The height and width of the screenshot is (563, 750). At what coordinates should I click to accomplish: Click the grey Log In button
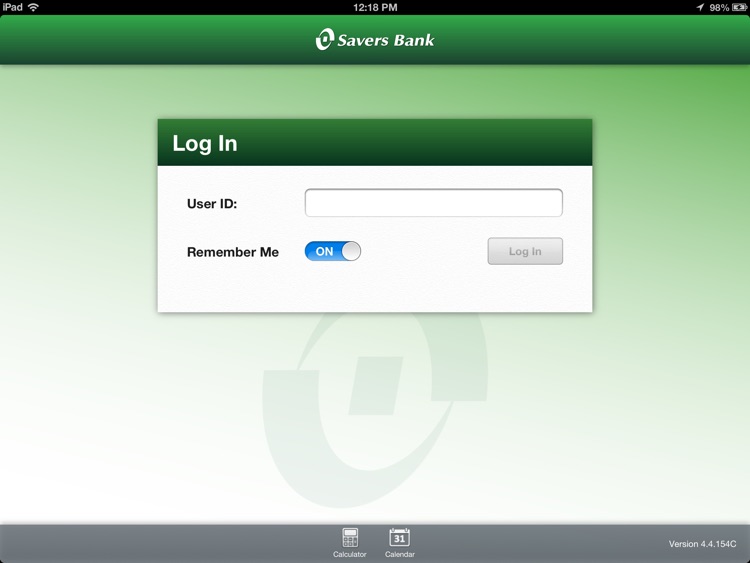[525, 251]
